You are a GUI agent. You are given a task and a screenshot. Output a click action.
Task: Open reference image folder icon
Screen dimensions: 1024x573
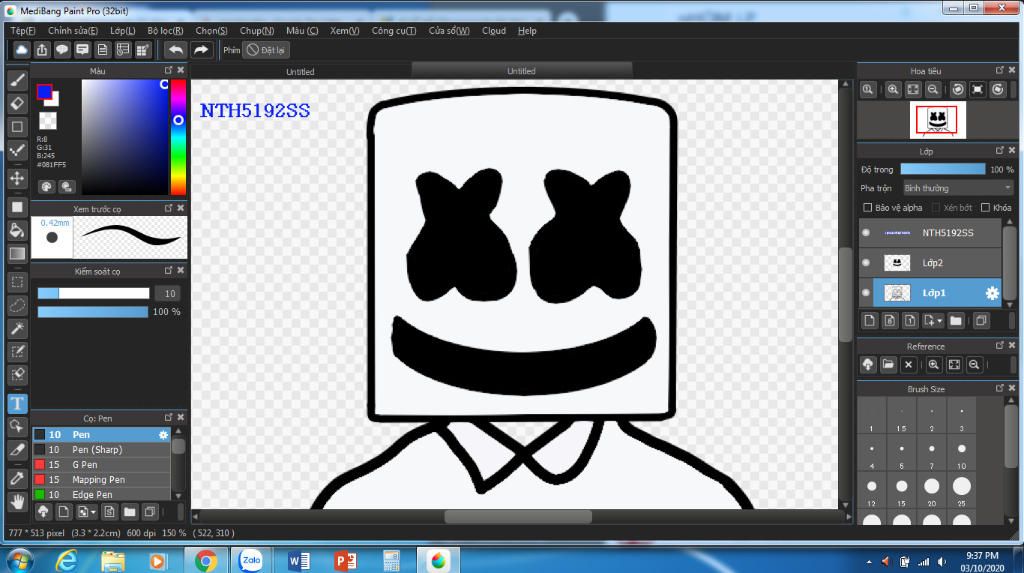(x=888, y=365)
